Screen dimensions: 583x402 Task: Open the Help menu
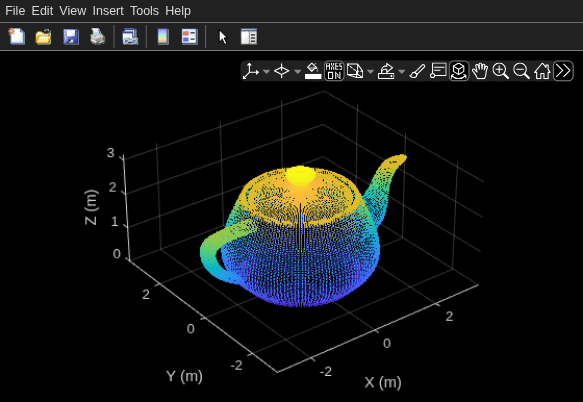tap(178, 11)
